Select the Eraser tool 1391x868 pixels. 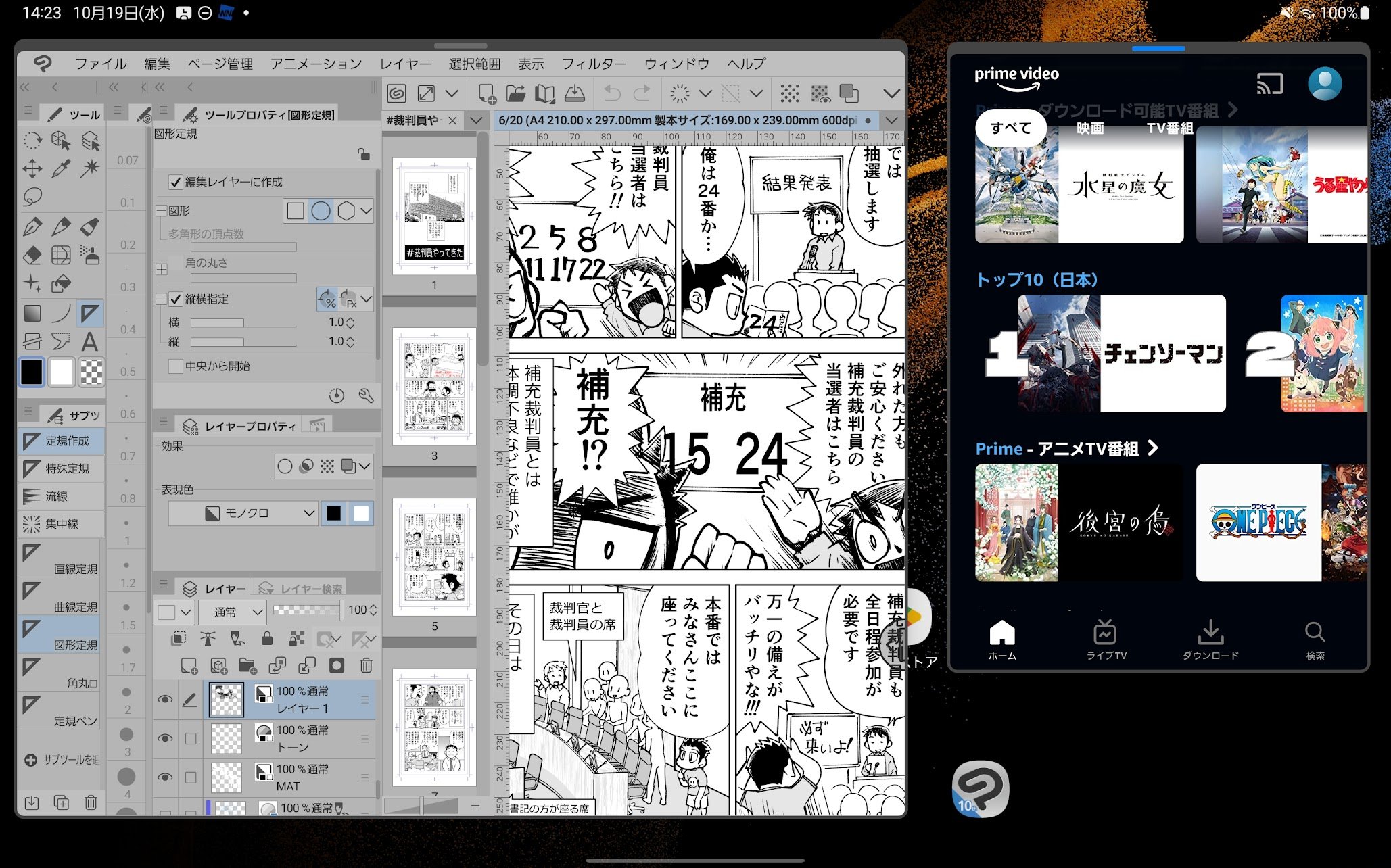point(32,255)
